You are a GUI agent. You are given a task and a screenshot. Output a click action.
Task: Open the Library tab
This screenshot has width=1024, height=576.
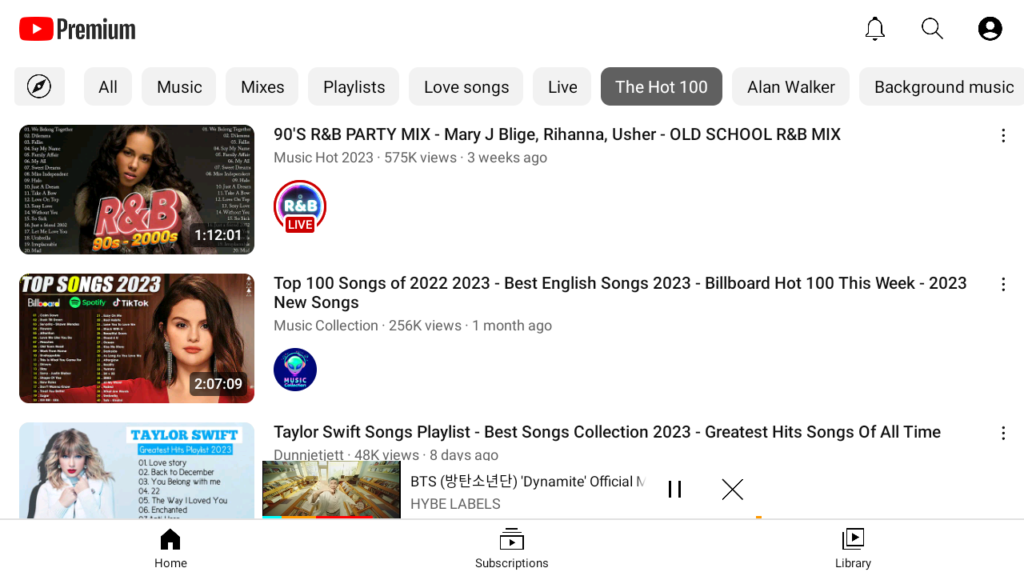(x=853, y=549)
